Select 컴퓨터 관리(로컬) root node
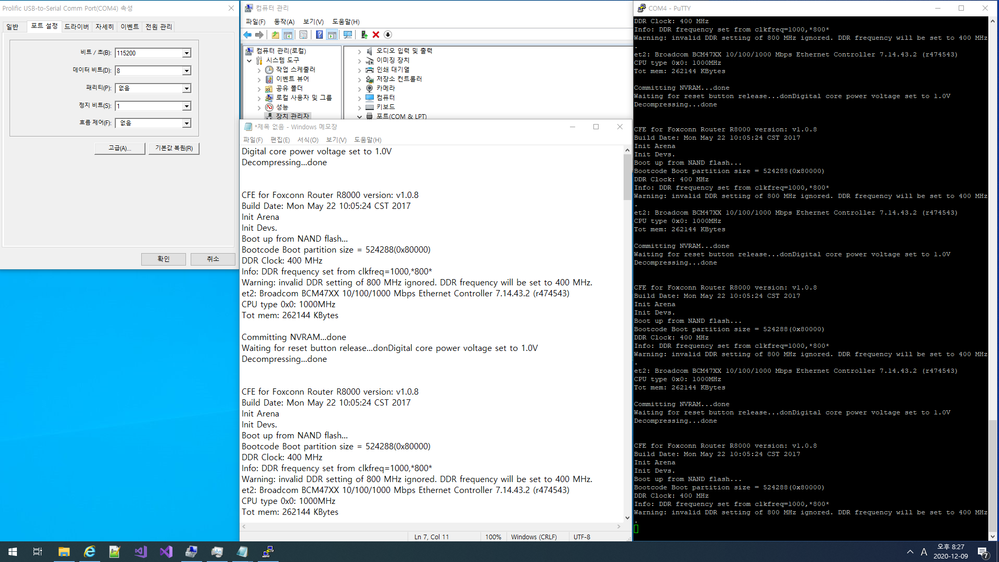 [281, 51]
